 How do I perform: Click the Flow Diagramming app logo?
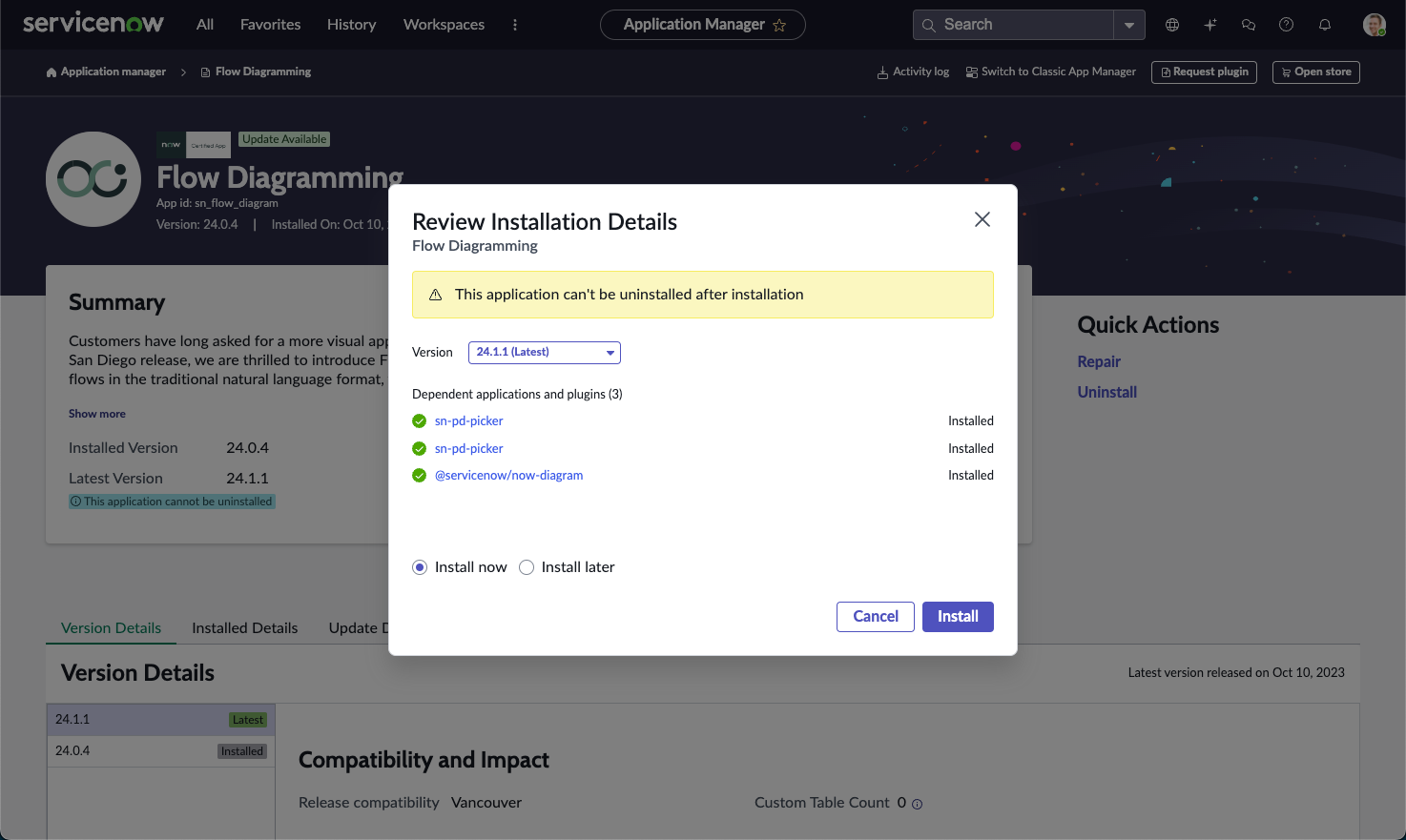pyautogui.click(x=93, y=179)
